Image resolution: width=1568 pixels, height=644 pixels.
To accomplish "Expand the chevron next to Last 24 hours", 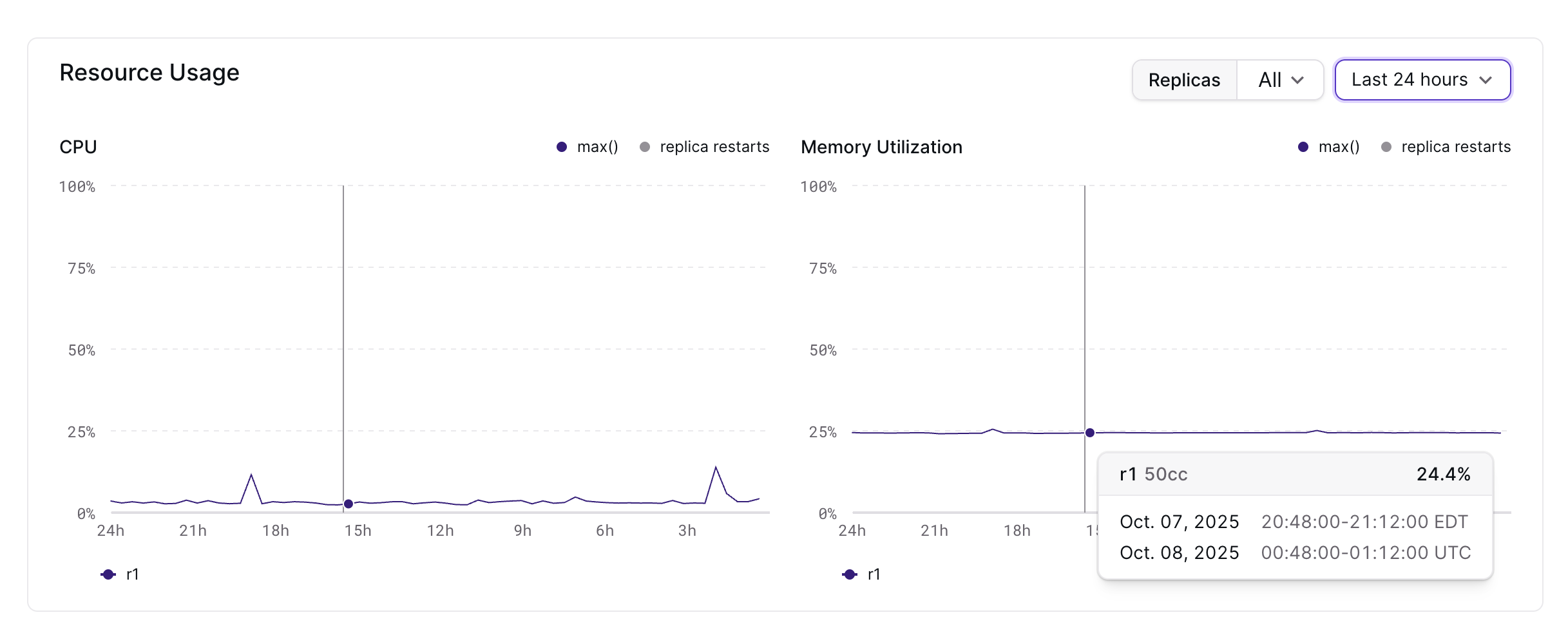I will (x=1487, y=81).
